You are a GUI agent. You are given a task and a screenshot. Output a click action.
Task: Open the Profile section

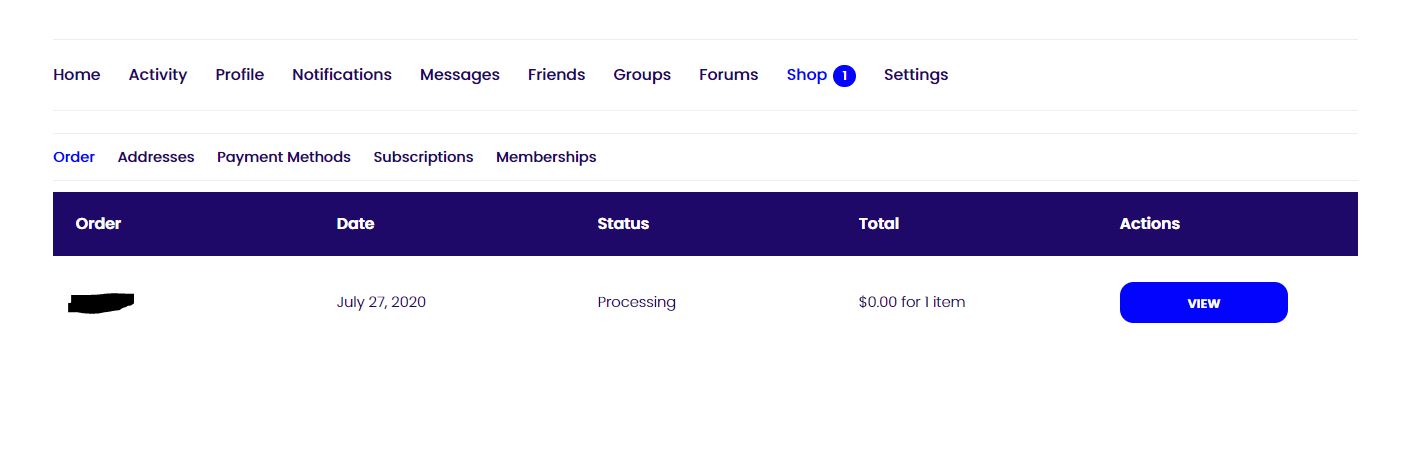pos(240,75)
